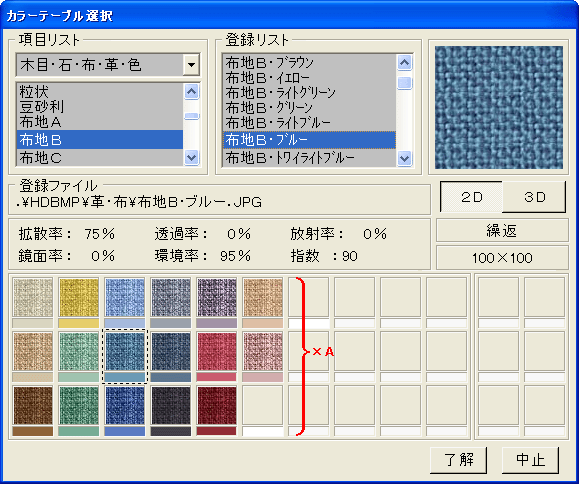
Task: Pick the pink fabric texture thumbnail
Action: click(x=263, y=351)
